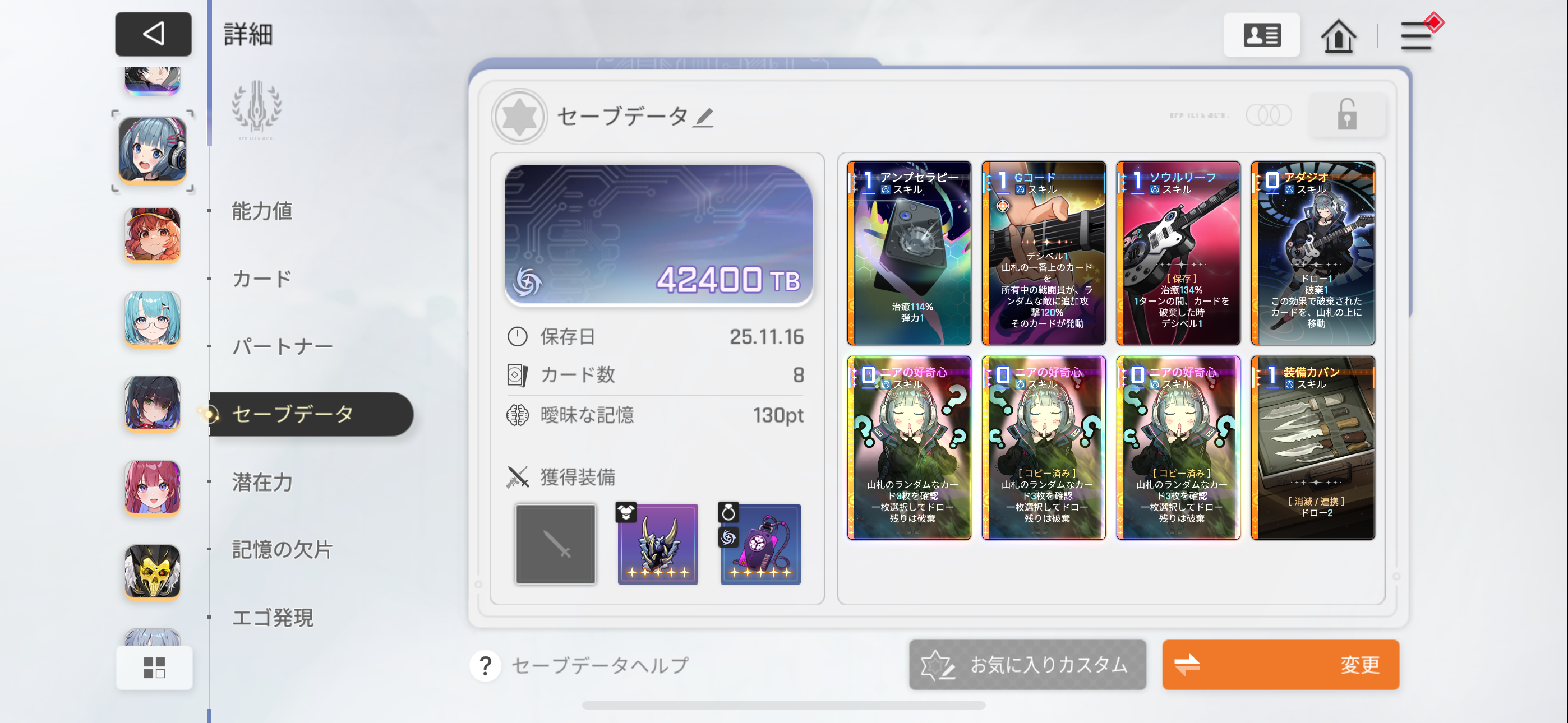Edit the セーブデータ name with pencil icon
This screenshot has height=723, width=1568.
pos(704,117)
